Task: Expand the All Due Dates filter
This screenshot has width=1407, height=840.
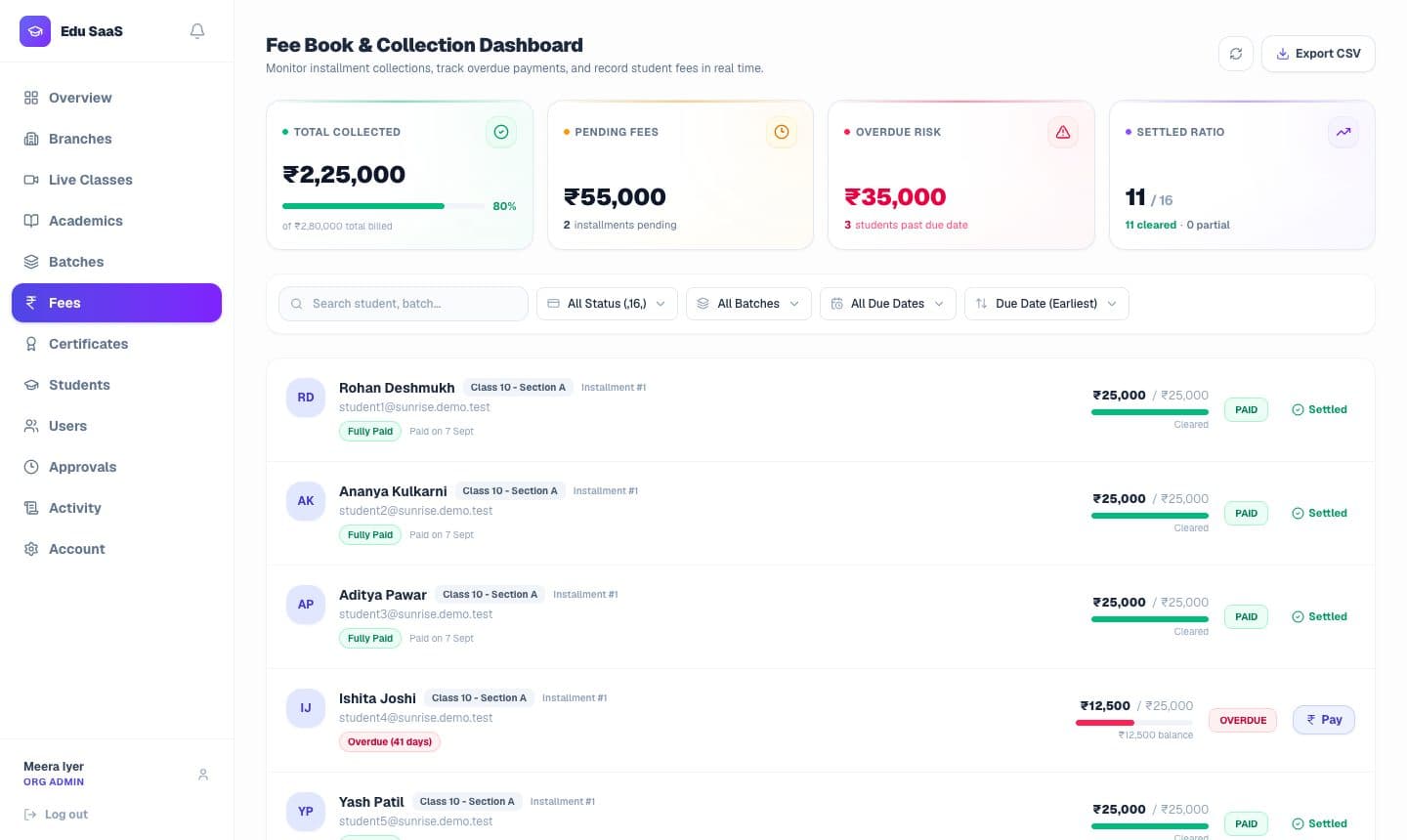Action: (x=888, y=304)
